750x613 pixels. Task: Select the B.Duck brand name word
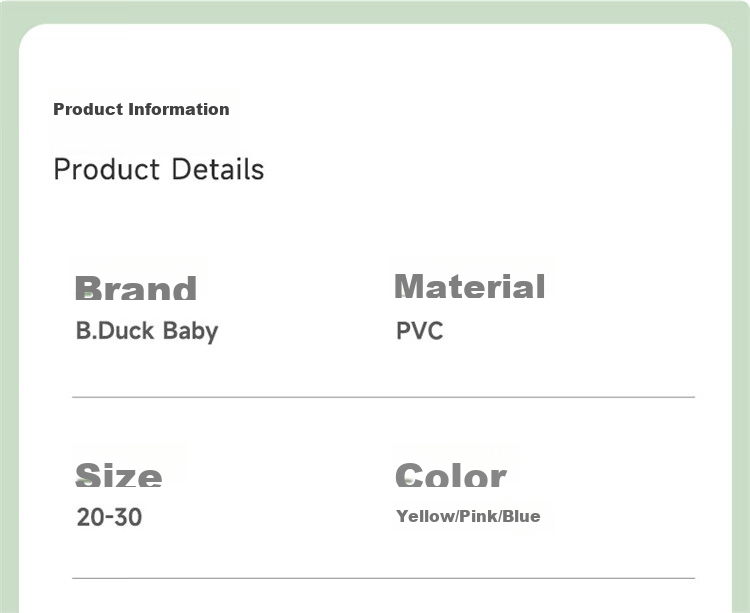pyautogui.click(x=115, y=330)
